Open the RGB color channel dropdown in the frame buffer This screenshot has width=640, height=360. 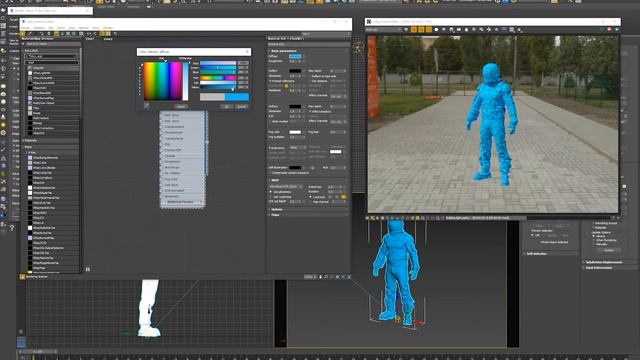click(384, 29)
